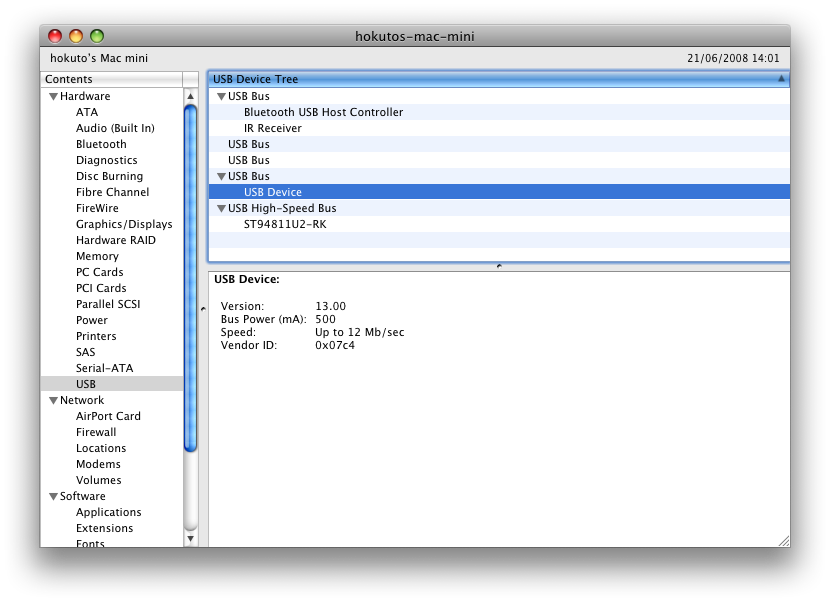This screenshot has width=830, height=602.
Task: Collapse the first USB Bus disclosure triangle
Action: (222, 96)
